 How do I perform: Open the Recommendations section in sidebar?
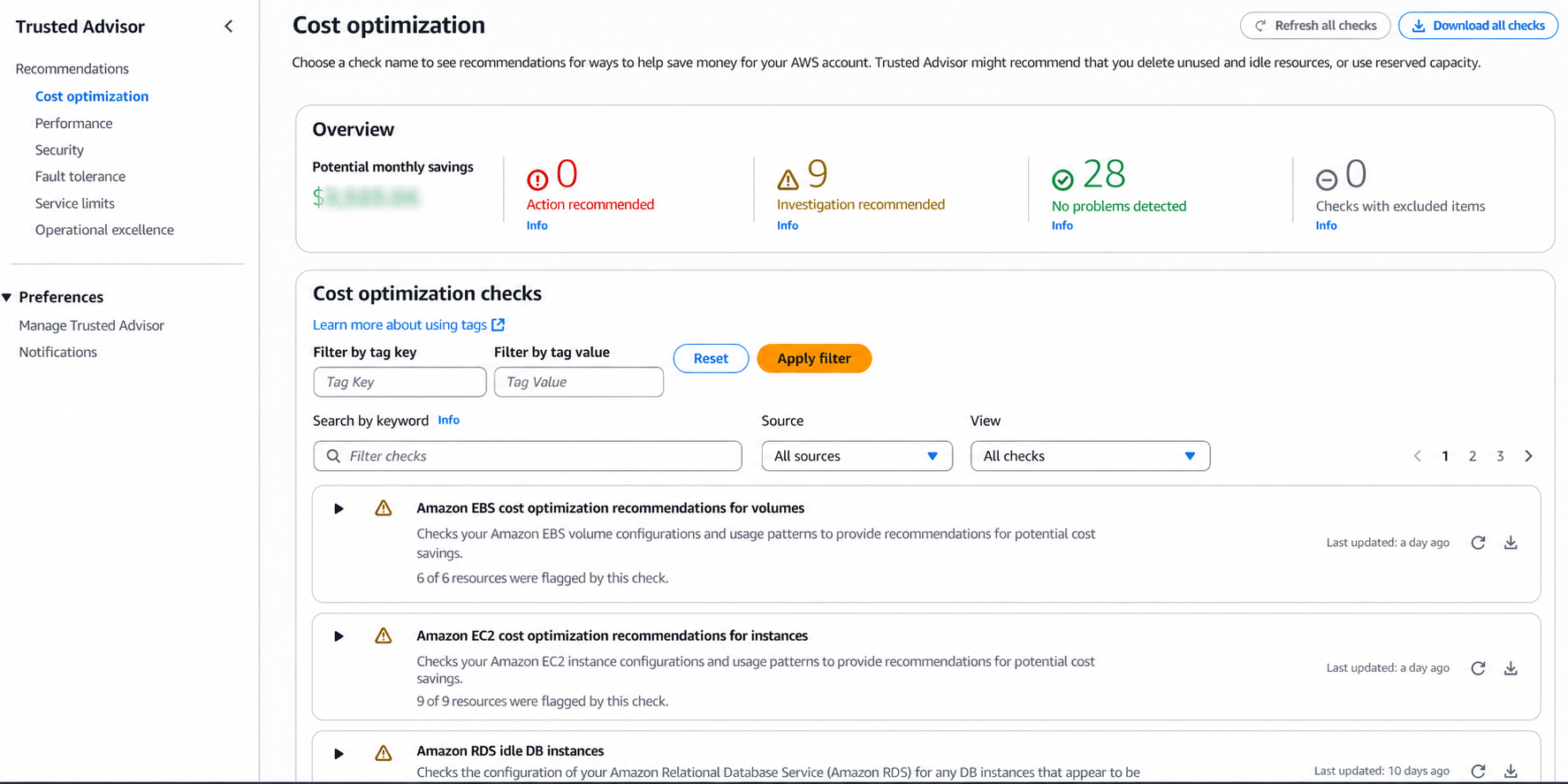point(72,69)
